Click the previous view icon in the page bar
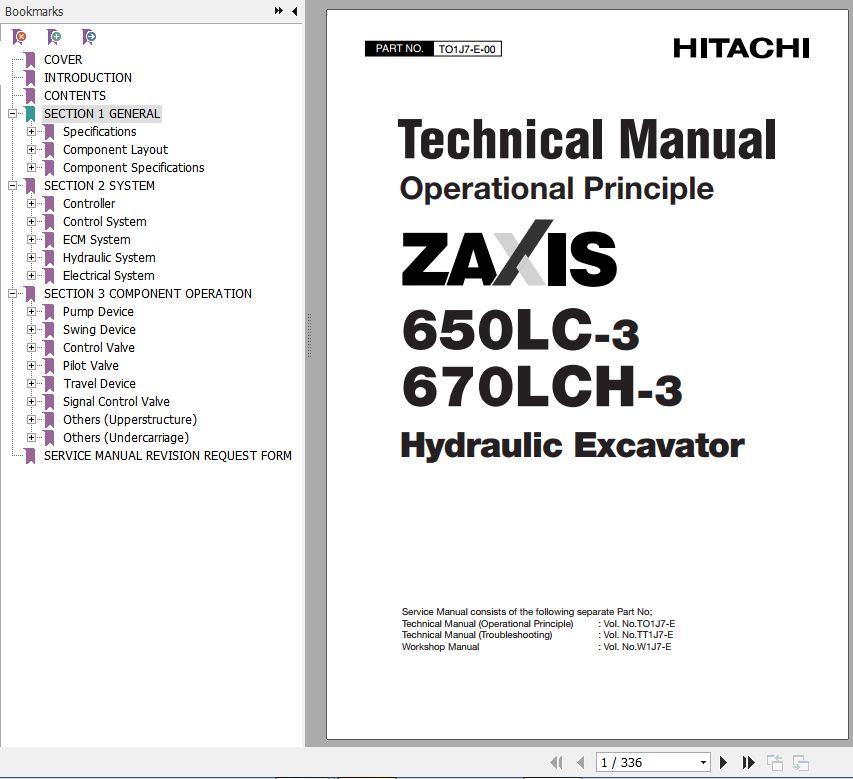Image resolution: width=853 pixels, height=779 pixels. (775, 763)
